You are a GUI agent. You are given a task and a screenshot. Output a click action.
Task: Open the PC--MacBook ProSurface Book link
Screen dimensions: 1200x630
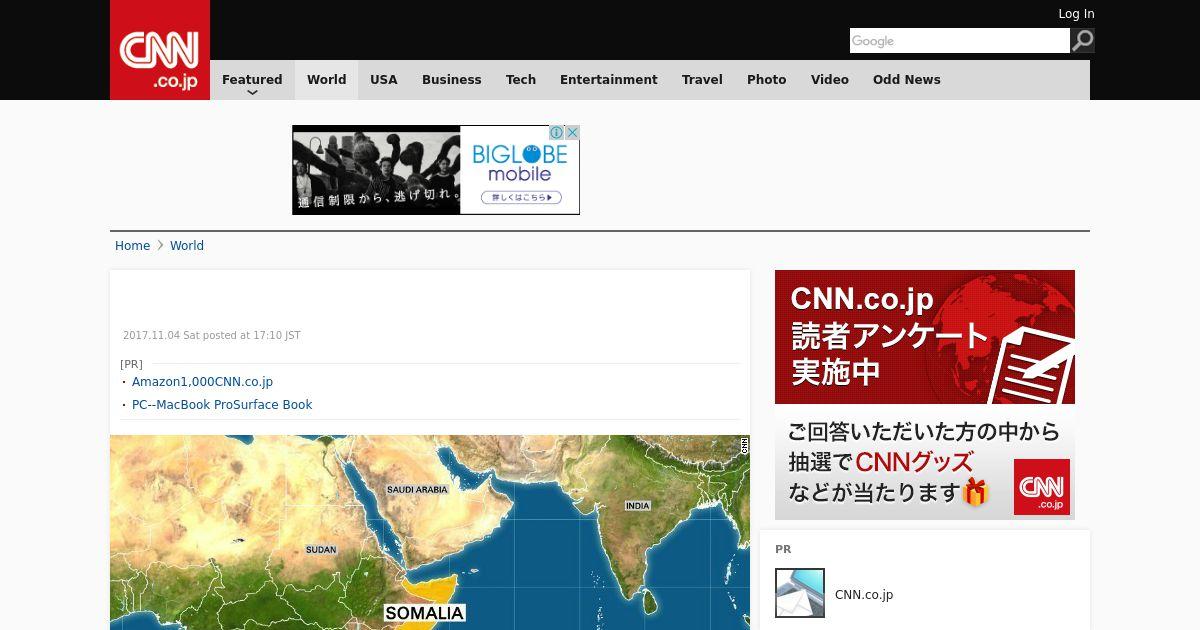(222, 405)
